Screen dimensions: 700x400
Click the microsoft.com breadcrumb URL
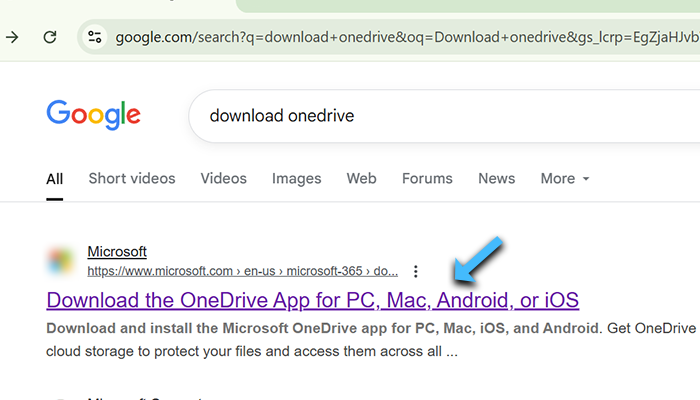pos(242,271)
